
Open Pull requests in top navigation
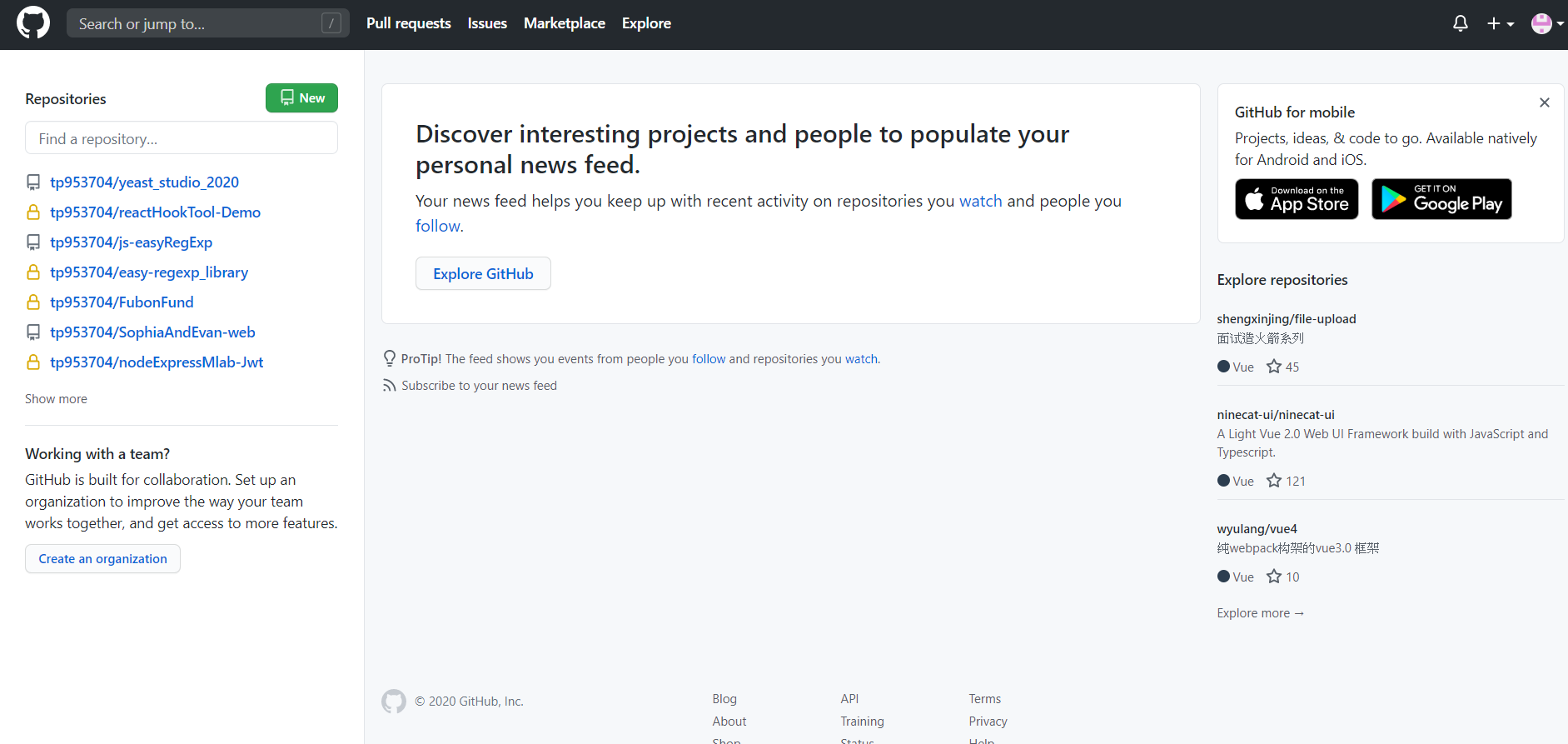pos(409,23)
